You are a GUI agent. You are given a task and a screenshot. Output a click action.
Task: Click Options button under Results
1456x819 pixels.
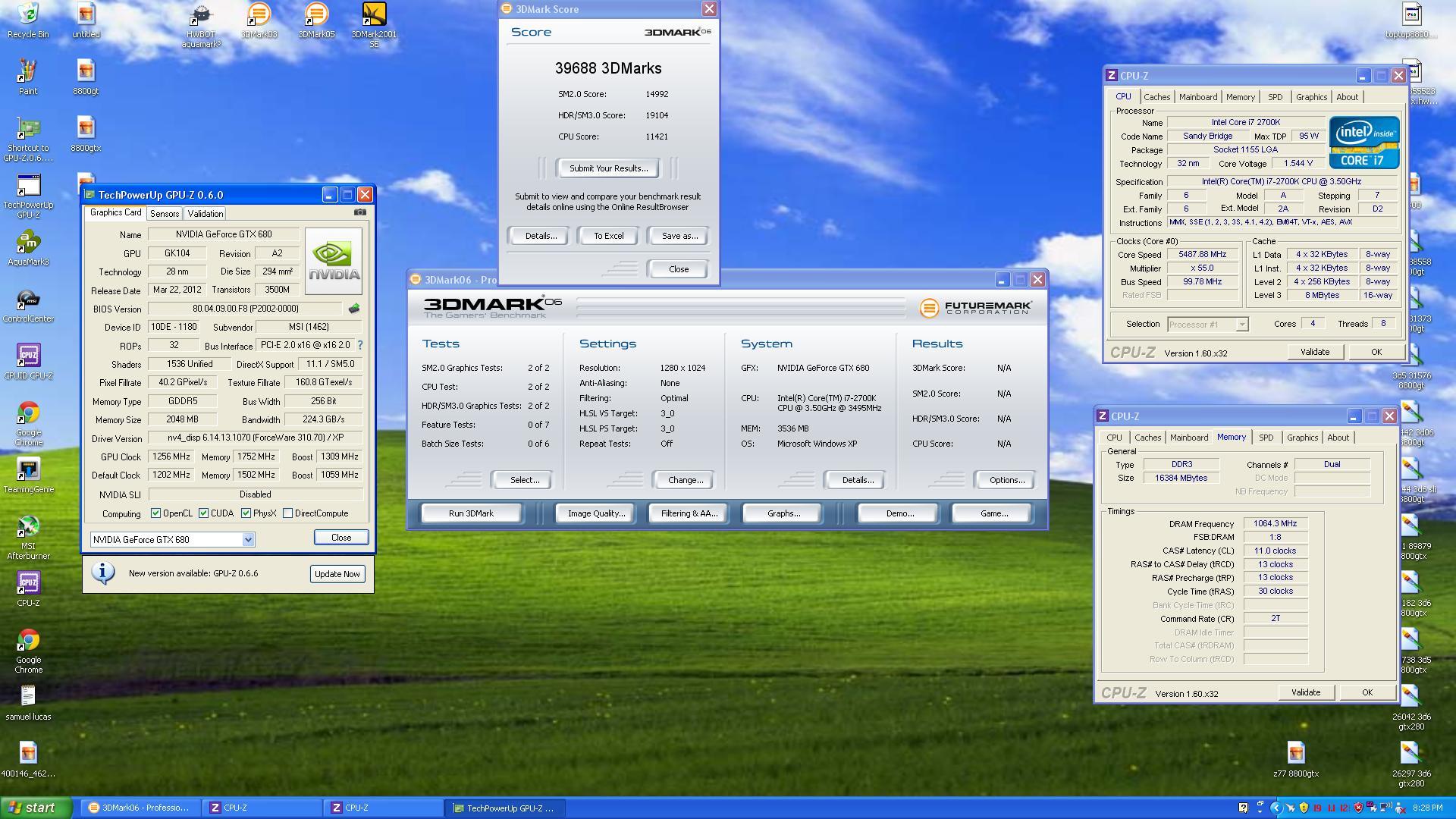pyautogui.click(x=1006, y=480)
